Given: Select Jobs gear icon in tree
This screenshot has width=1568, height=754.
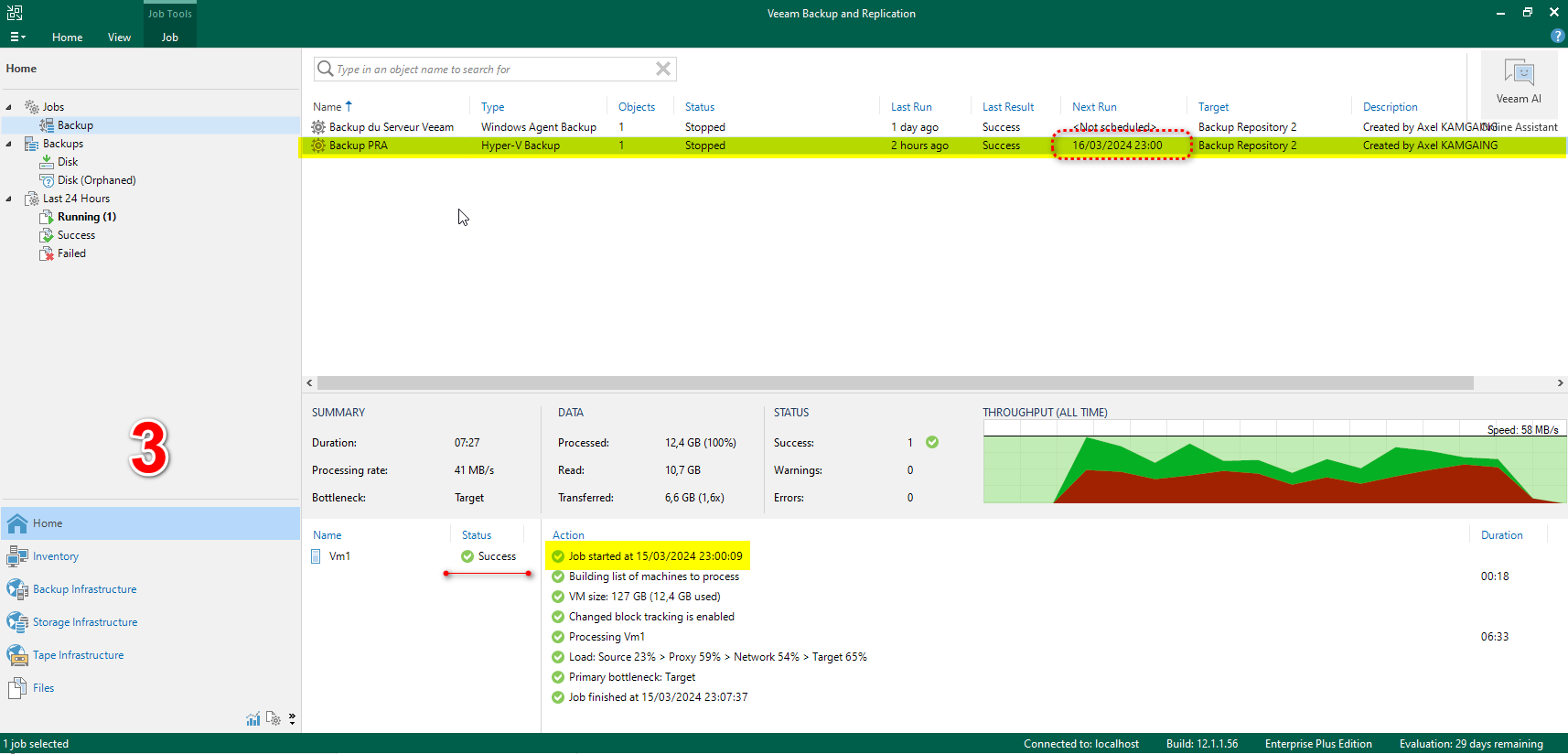Looking at the screenshot, I should (32, 107).
